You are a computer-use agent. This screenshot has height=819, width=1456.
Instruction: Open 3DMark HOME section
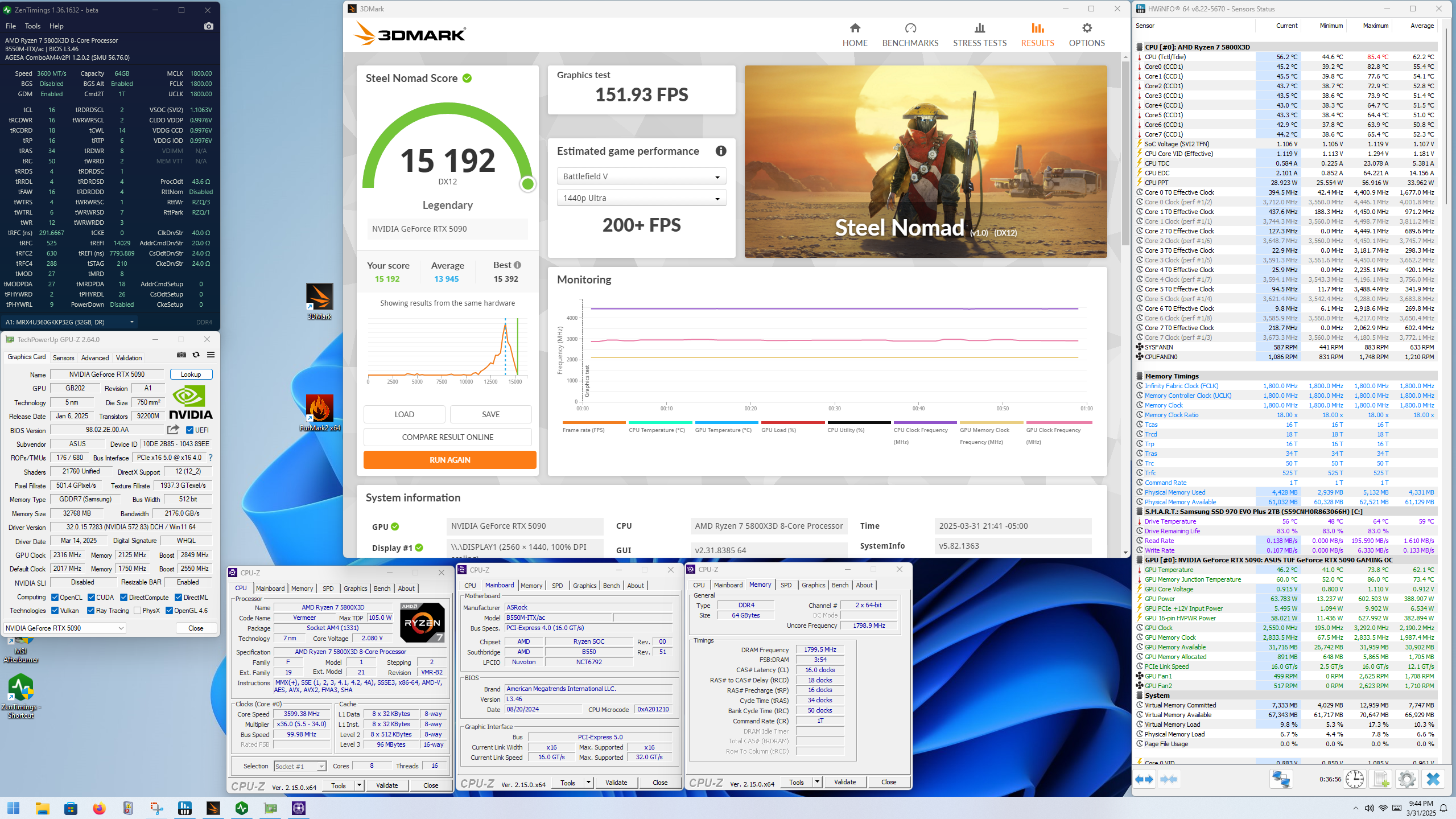855,35
